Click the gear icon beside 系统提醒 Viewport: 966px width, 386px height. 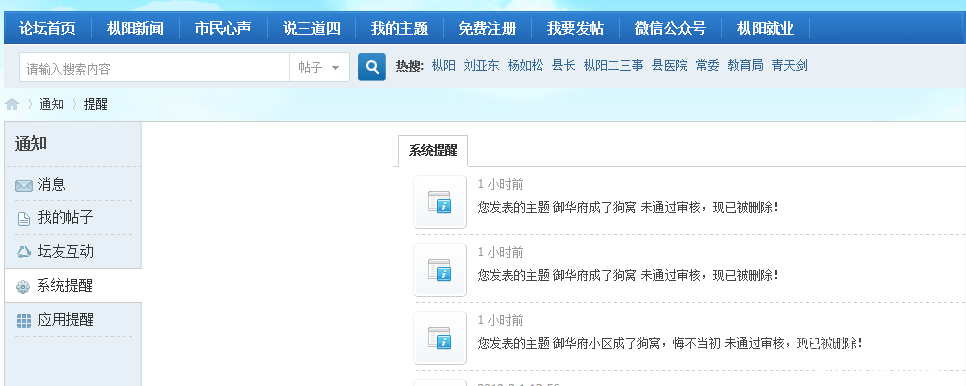click(x=23, y=286)
